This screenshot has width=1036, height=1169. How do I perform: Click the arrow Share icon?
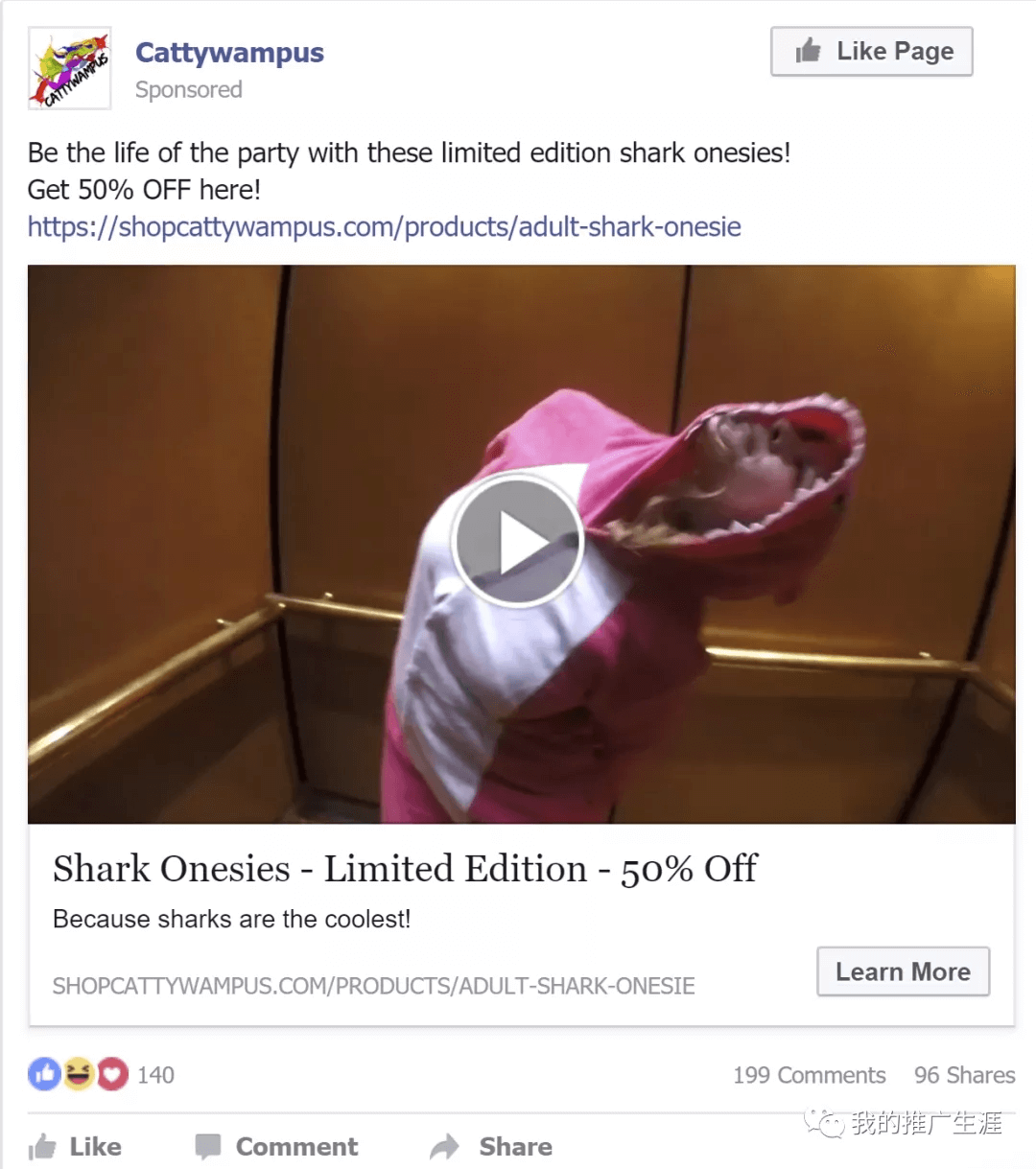click(445, 1146)
